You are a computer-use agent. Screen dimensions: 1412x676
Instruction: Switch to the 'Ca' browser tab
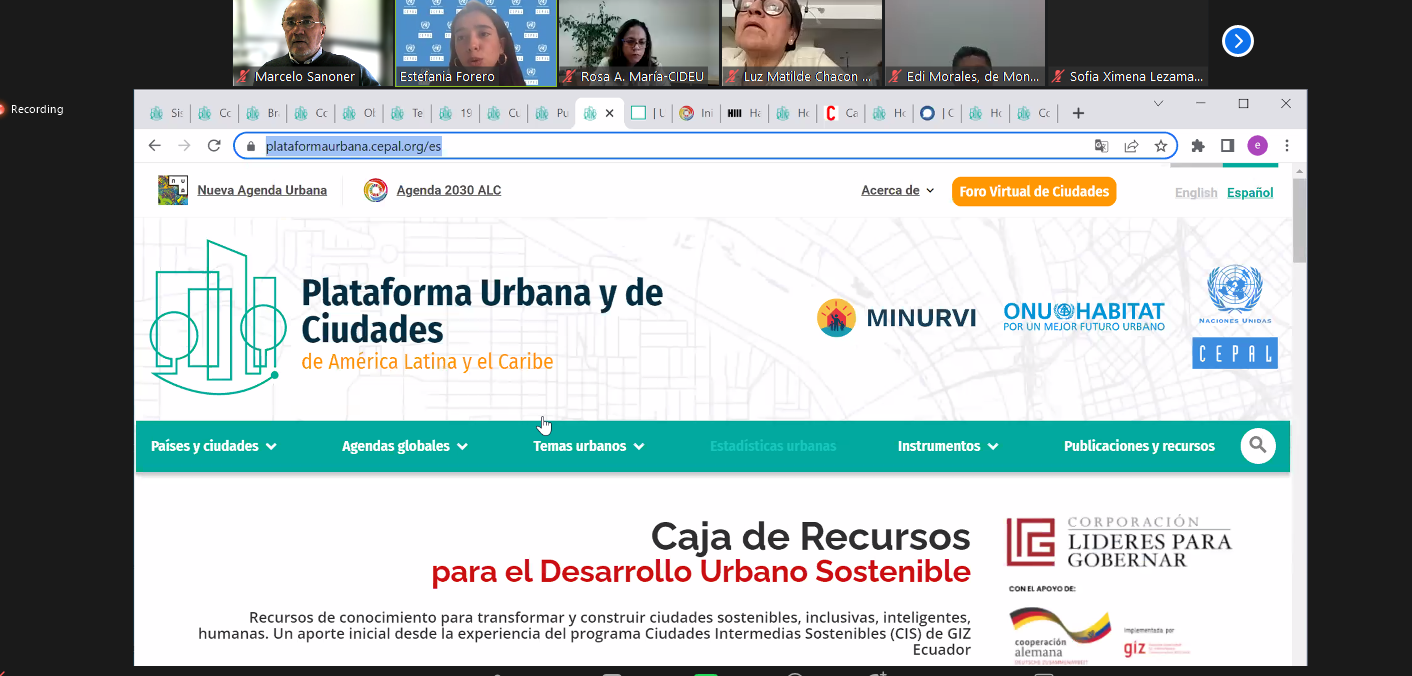click(841, 113)
